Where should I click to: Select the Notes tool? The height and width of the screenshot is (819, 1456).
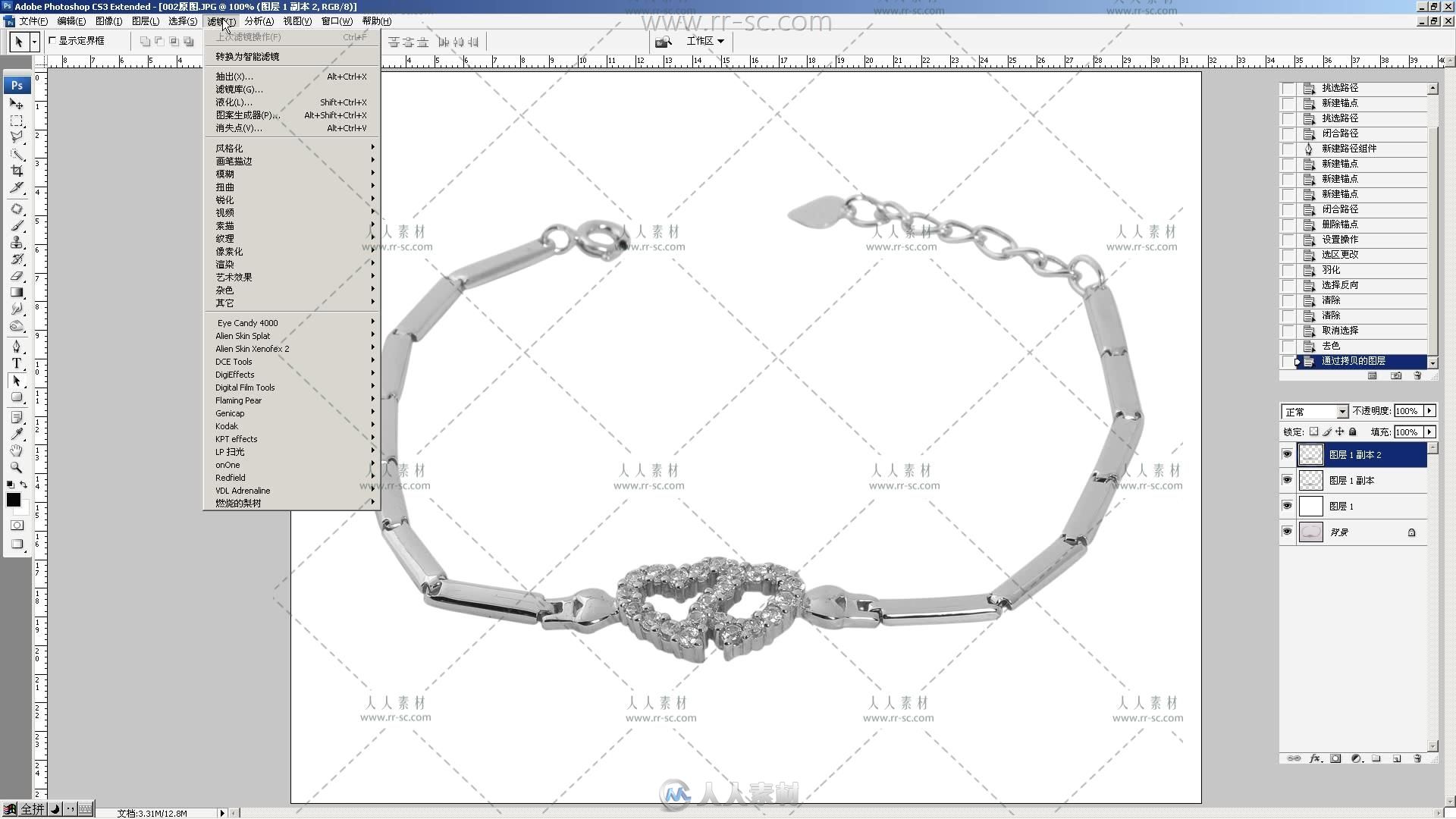17,418
